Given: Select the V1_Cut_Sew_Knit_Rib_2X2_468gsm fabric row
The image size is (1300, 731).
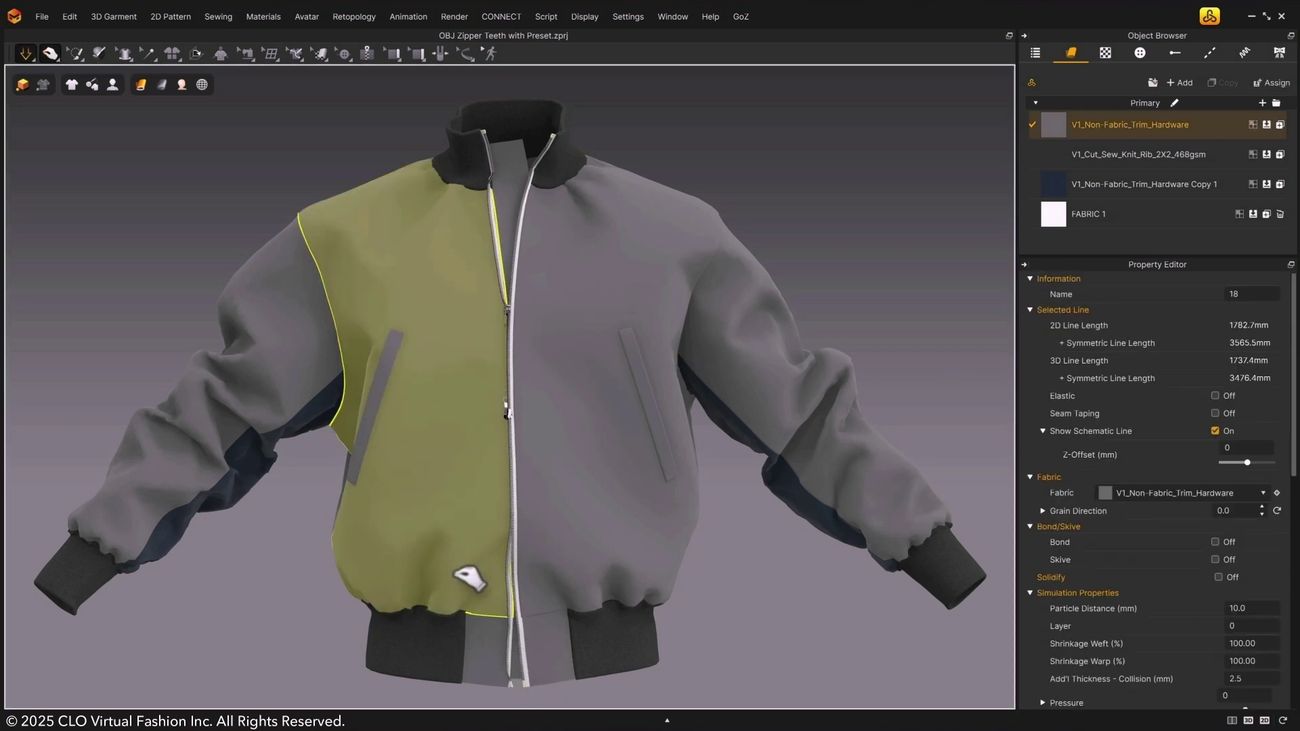Looking at the screenshot, I should [1158, 155].
